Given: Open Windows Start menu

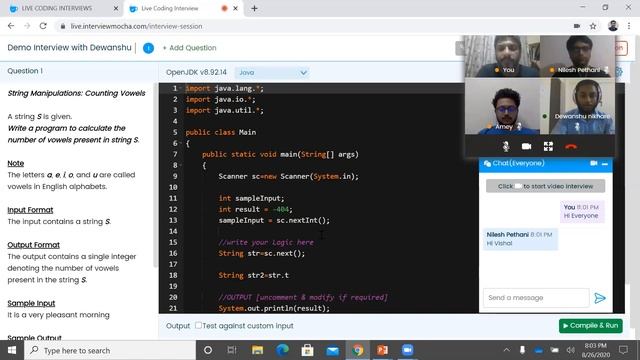Looking at the screenshot, I should pos(12,350).
